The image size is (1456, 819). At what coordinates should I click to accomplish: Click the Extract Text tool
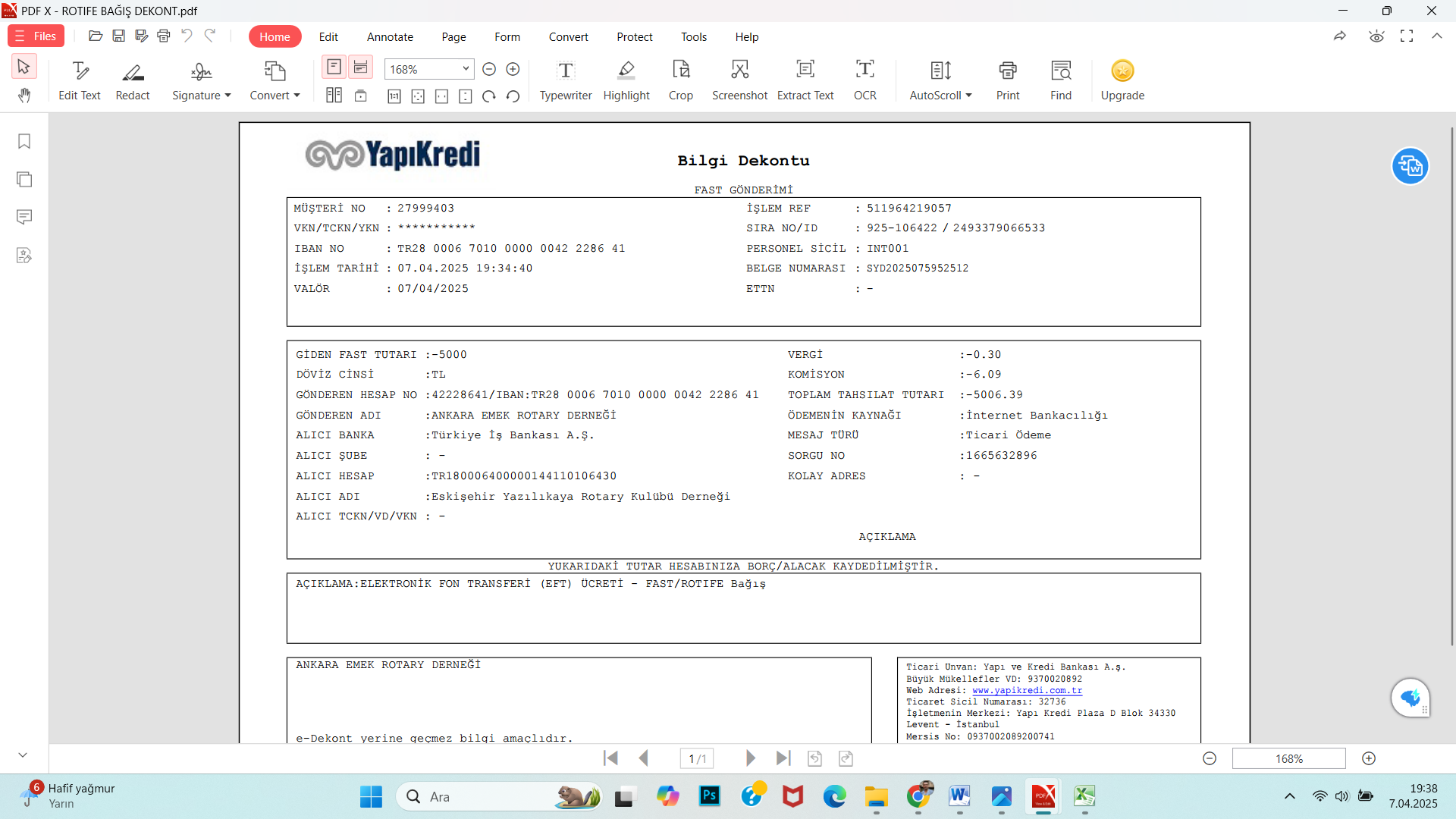tap(805, 80)
